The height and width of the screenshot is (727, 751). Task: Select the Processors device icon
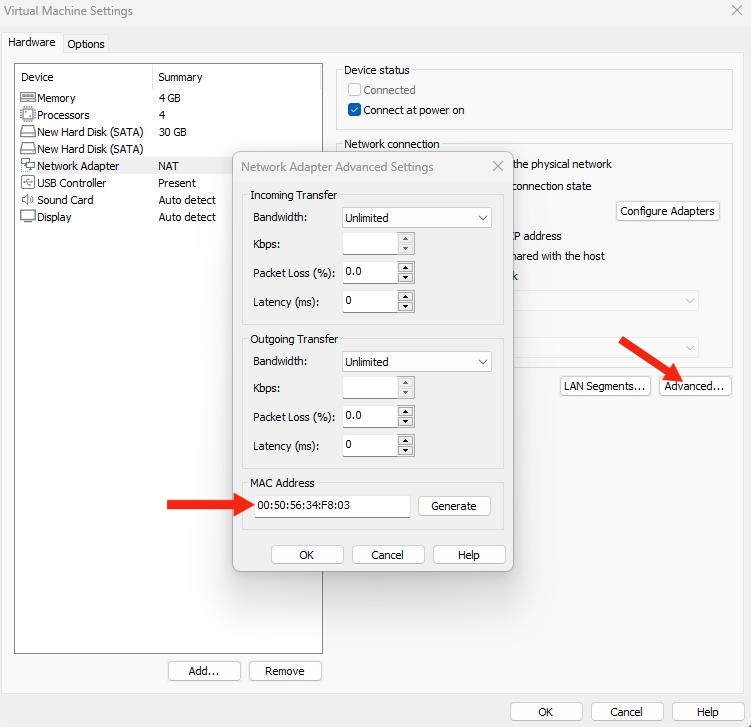click(x=28, y=115)
